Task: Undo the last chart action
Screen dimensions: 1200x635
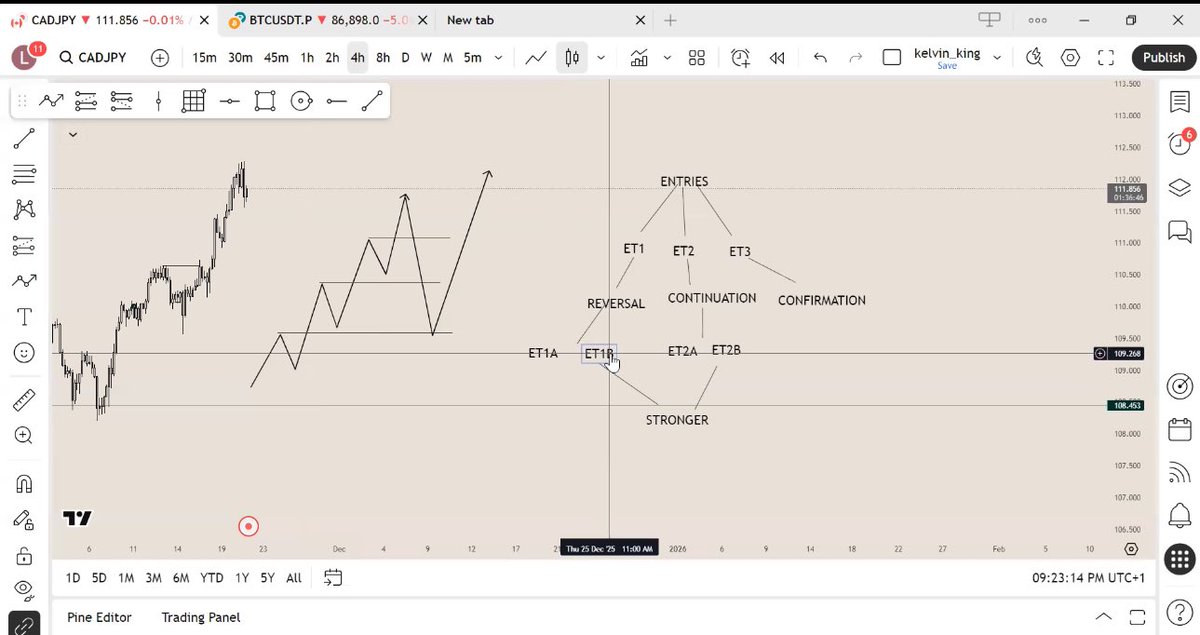Action: pos(820,58)
